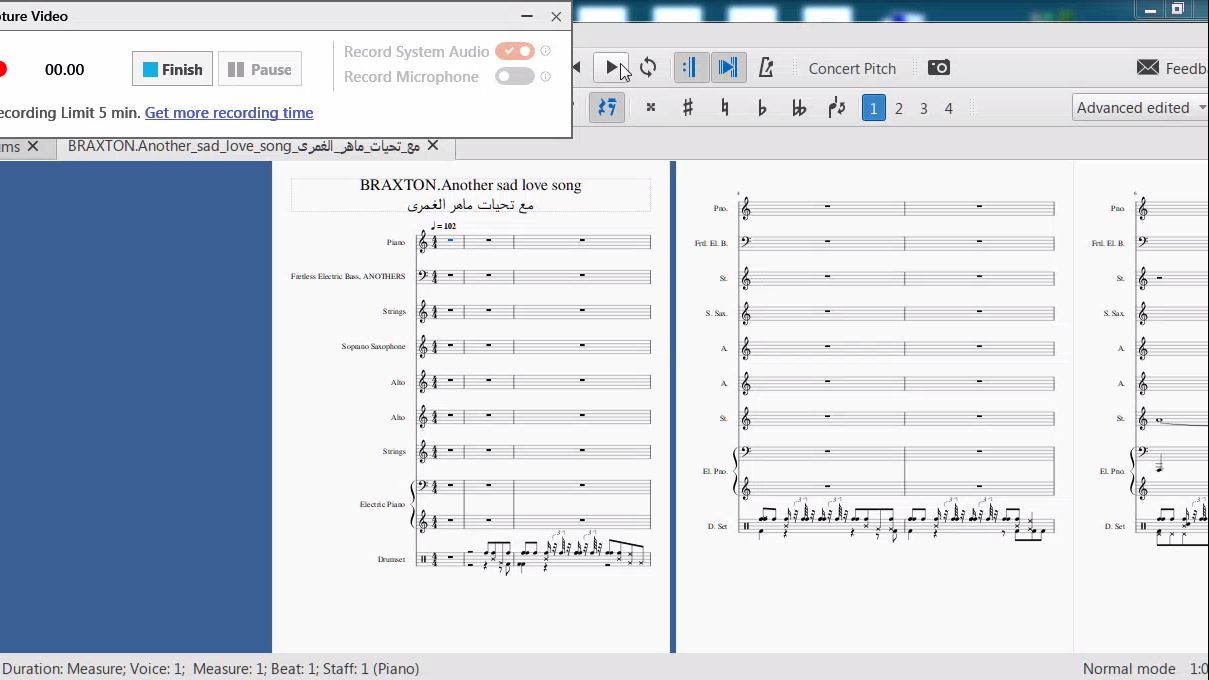The height and width of the screenshot is (680, 1209).
Task: Restore down the MuseScore window
Action: point(1178,9)
